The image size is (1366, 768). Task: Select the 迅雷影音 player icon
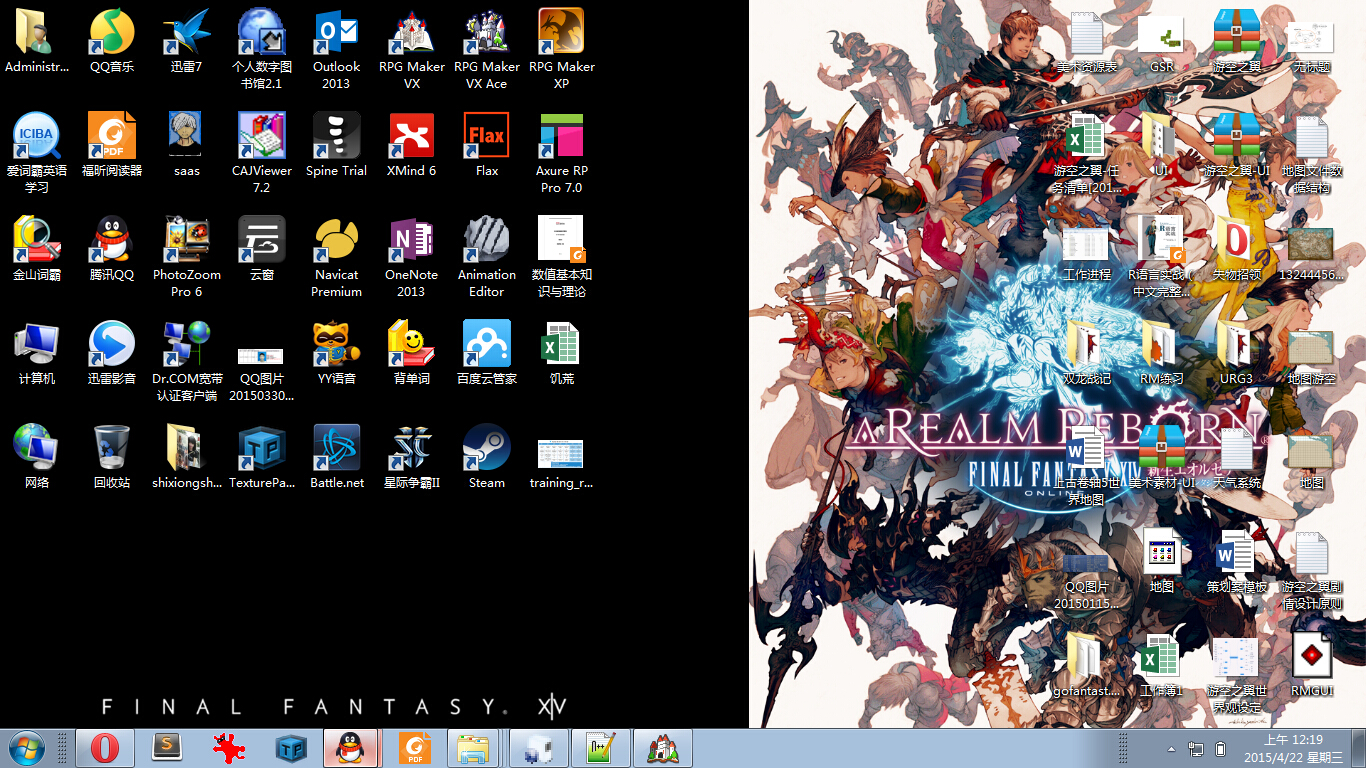[x=112, y=354]
